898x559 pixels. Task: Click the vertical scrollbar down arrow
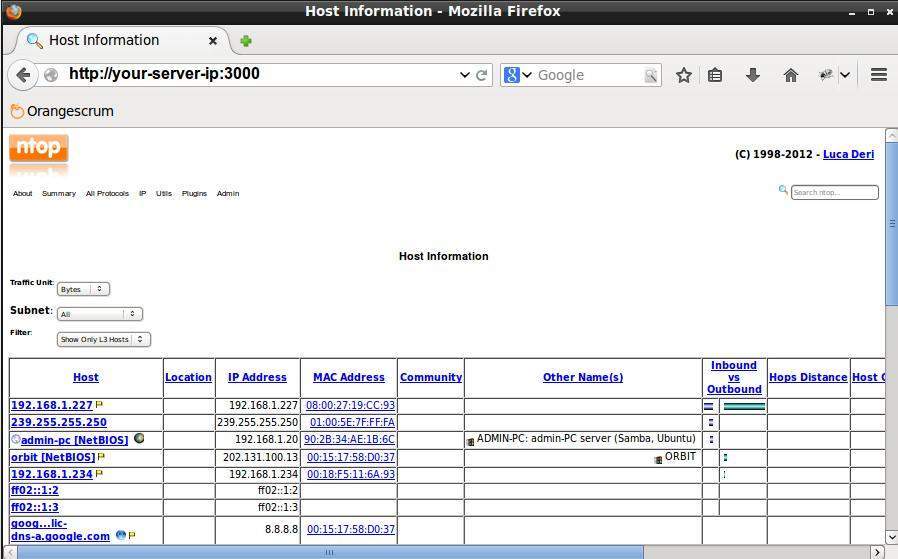(892, 537)
